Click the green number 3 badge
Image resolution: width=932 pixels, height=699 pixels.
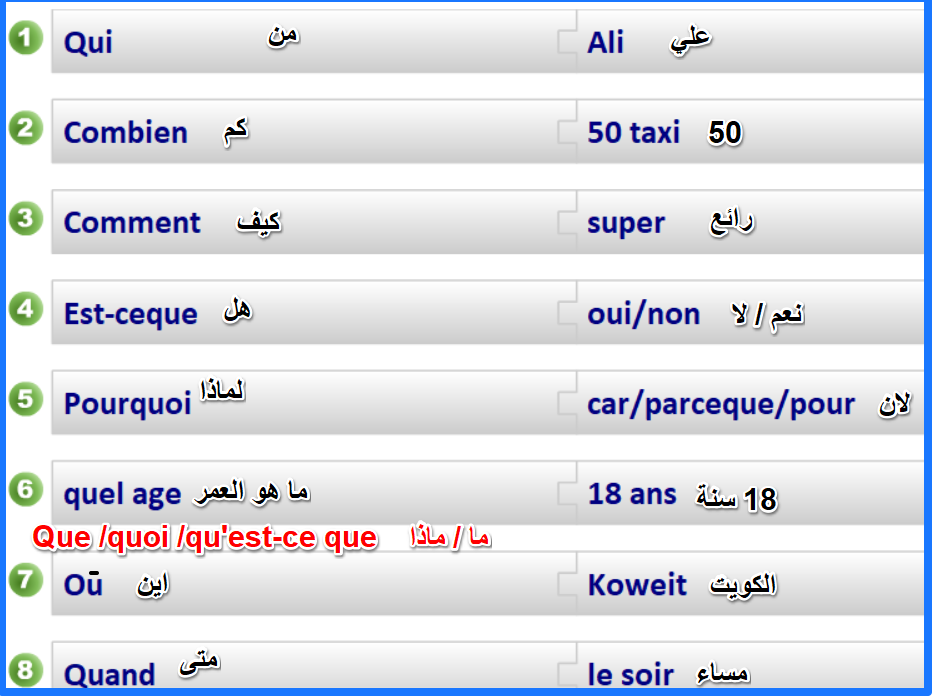click(26, 219)
